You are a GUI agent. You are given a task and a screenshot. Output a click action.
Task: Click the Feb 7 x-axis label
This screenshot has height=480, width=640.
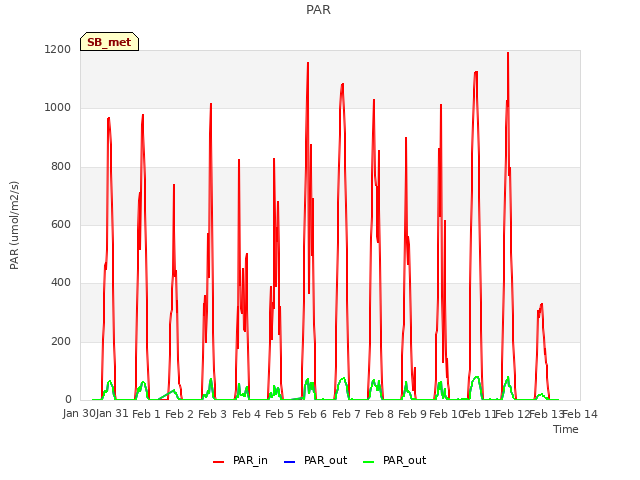tap(346, 414)
